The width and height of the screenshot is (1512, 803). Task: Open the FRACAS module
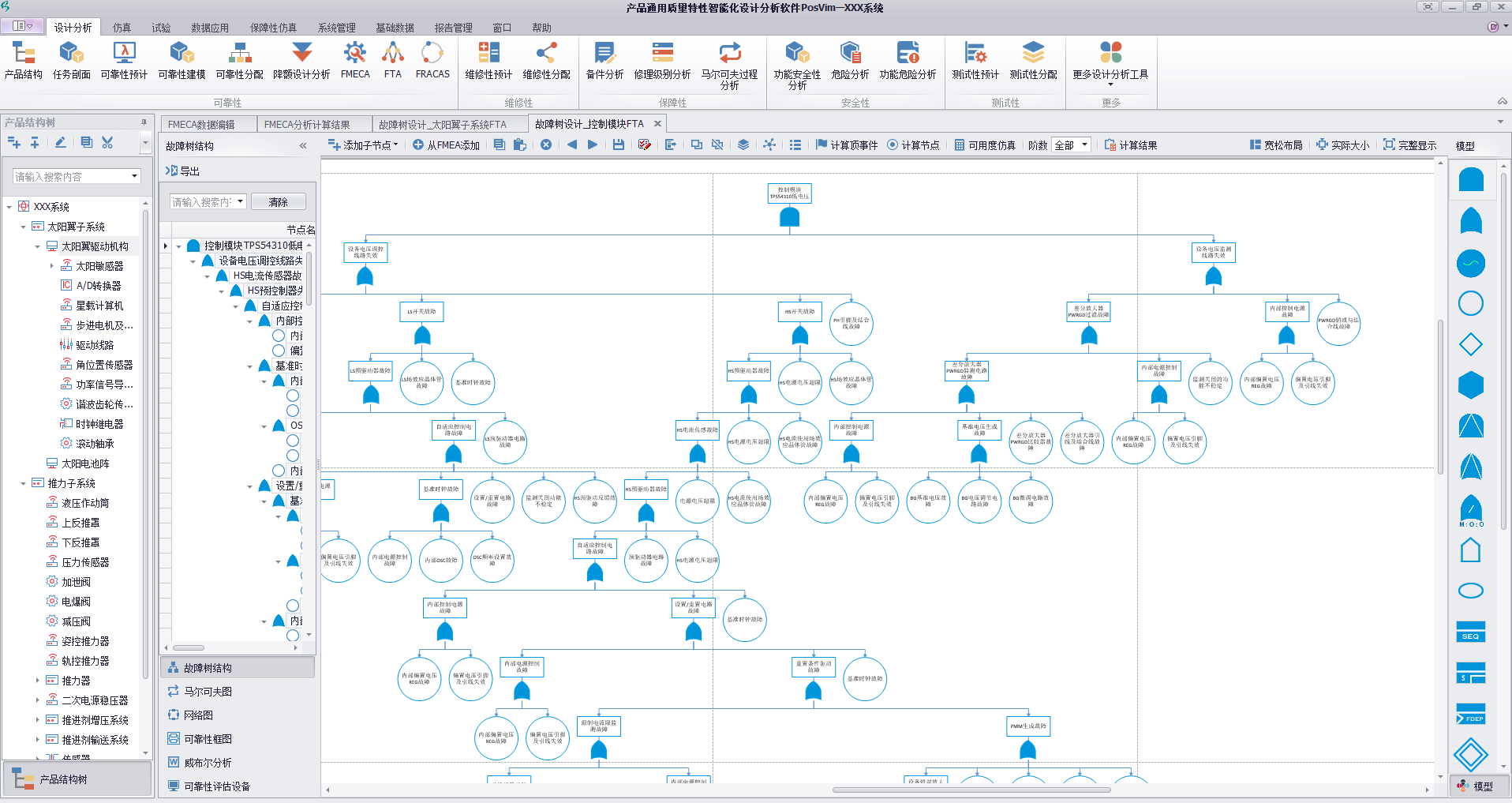(432, 61)
